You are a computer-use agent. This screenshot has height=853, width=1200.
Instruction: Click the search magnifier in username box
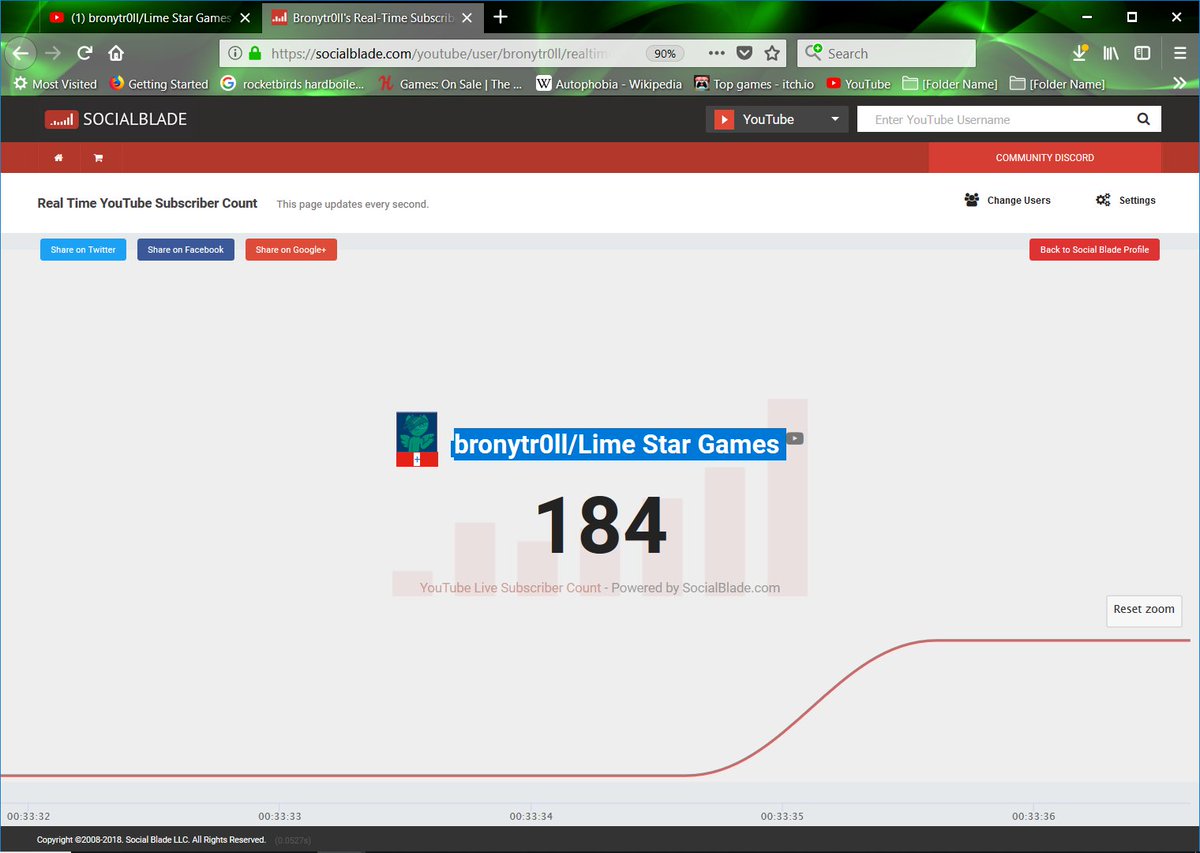pyautogui.click(x=1143, y=119)
